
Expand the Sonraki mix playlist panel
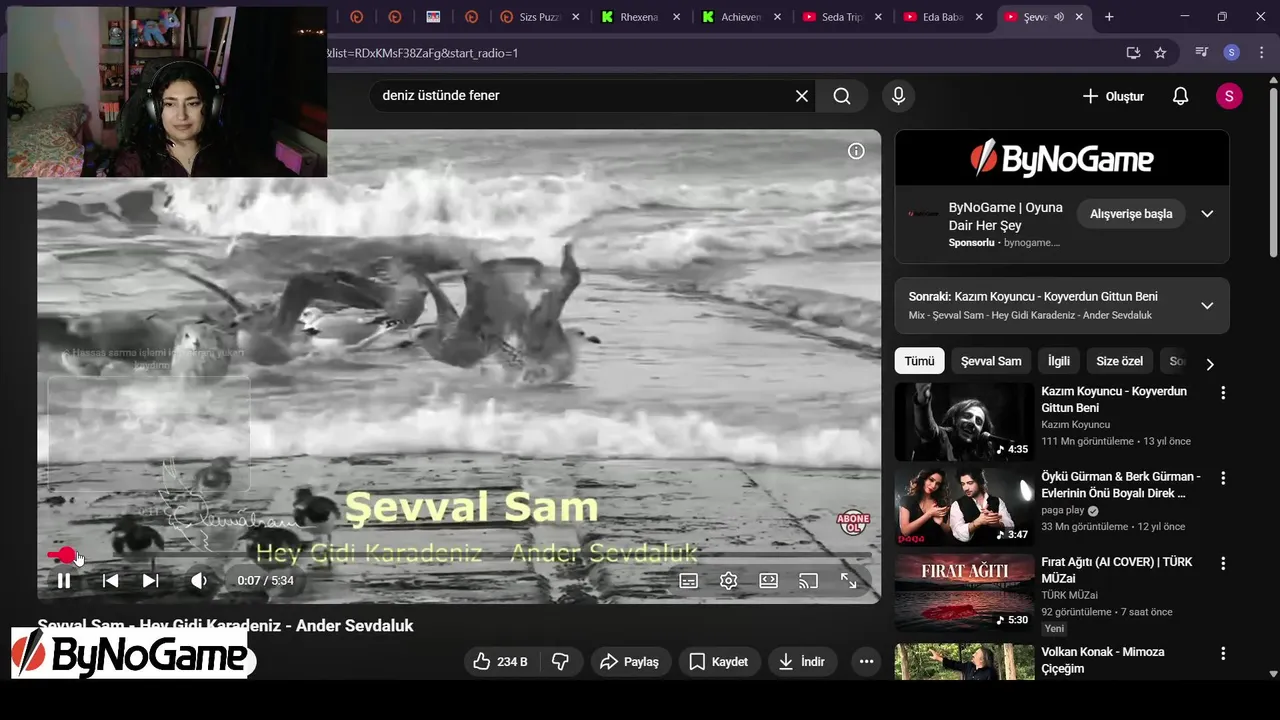point(1207,306)
